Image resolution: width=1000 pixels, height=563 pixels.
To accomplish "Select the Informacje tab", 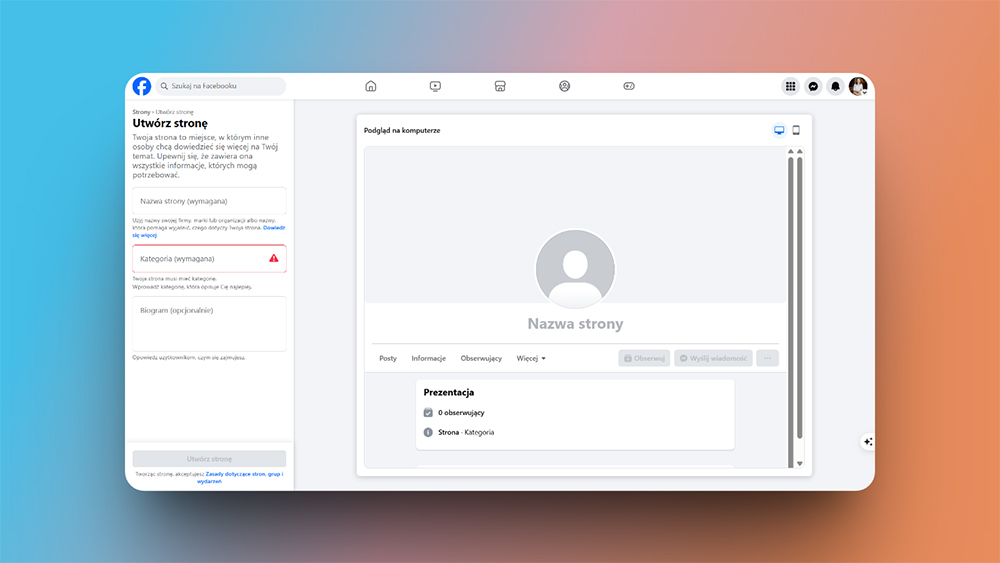I will point(428,358).
